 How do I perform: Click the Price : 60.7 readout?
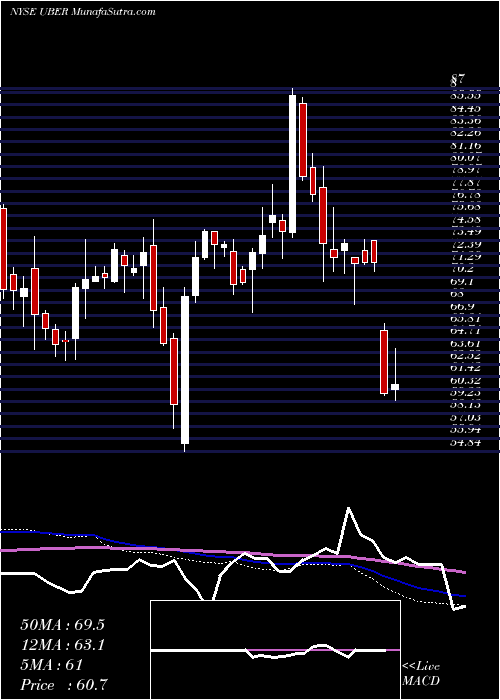(x=64, y=685)
